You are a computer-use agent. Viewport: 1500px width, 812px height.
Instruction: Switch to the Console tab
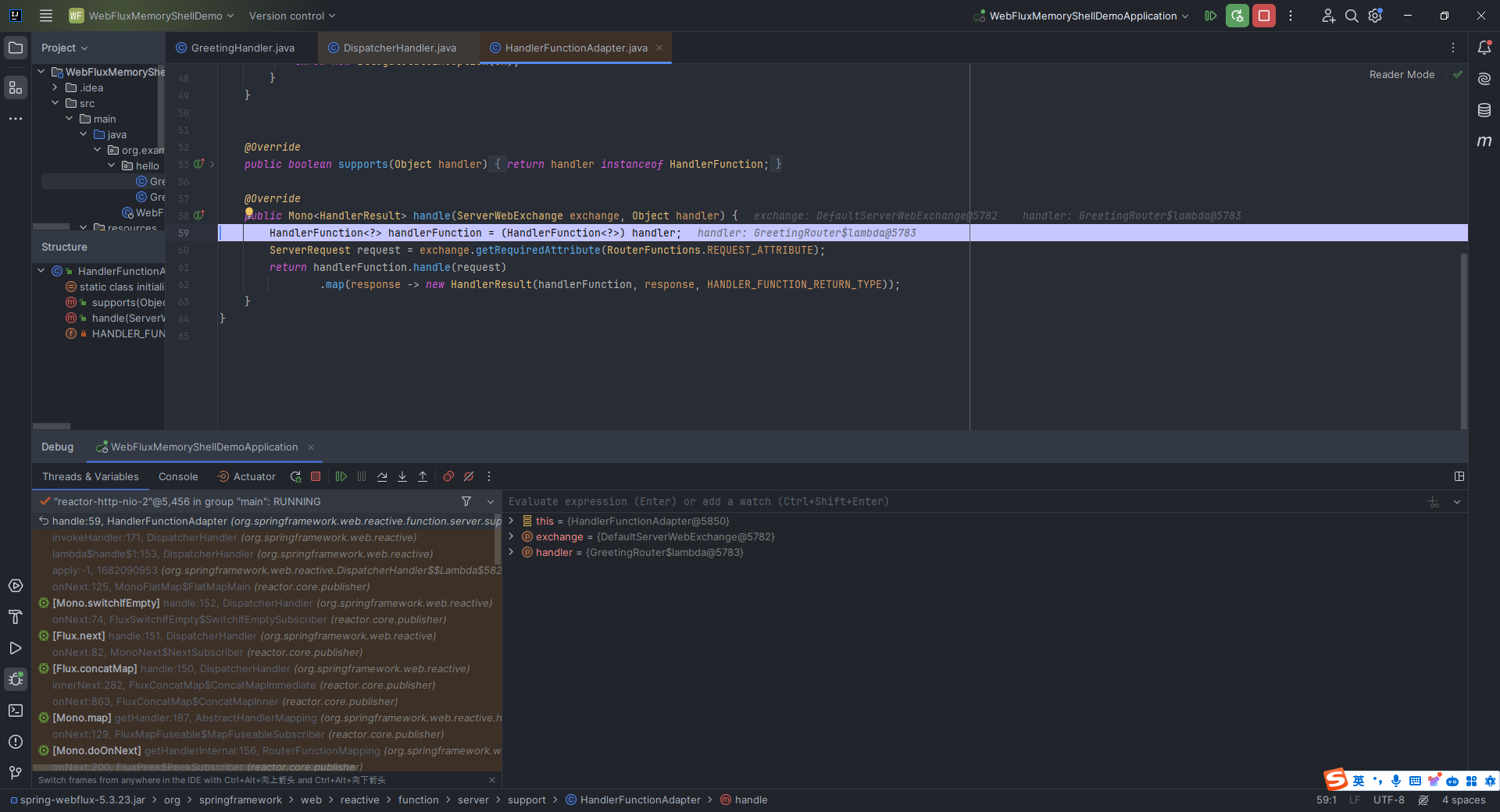178,476
